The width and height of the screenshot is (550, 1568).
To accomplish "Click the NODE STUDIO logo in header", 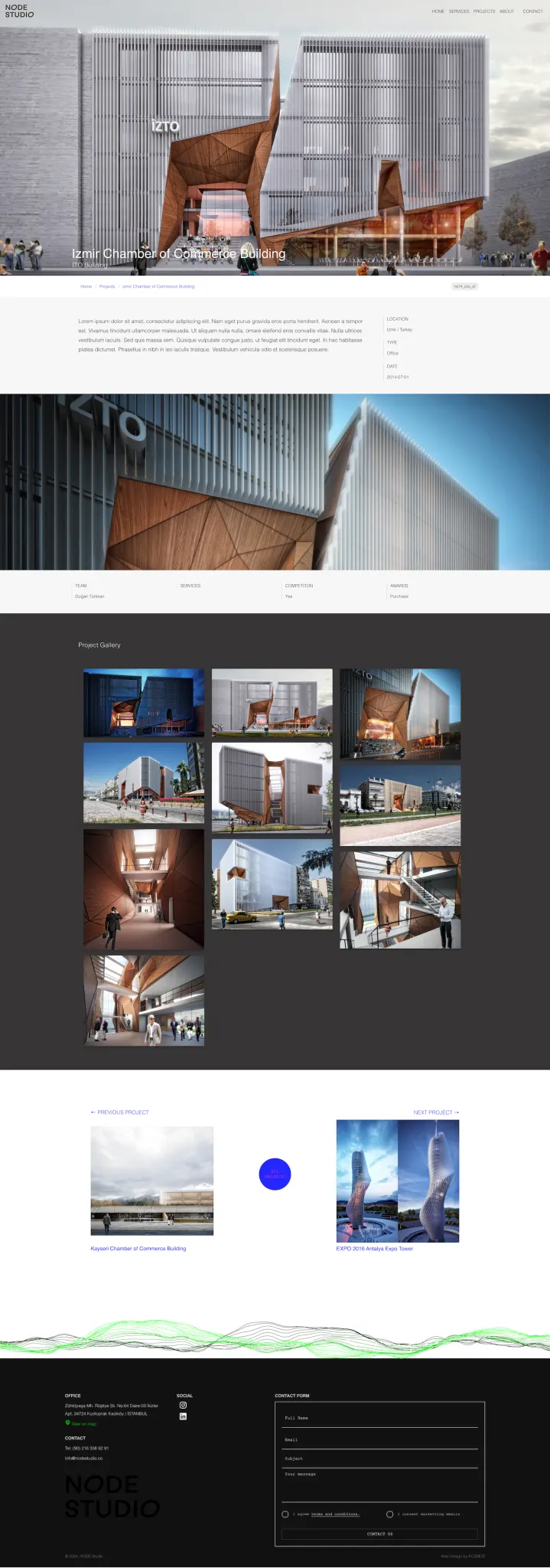I will click(x=19, y=11).
